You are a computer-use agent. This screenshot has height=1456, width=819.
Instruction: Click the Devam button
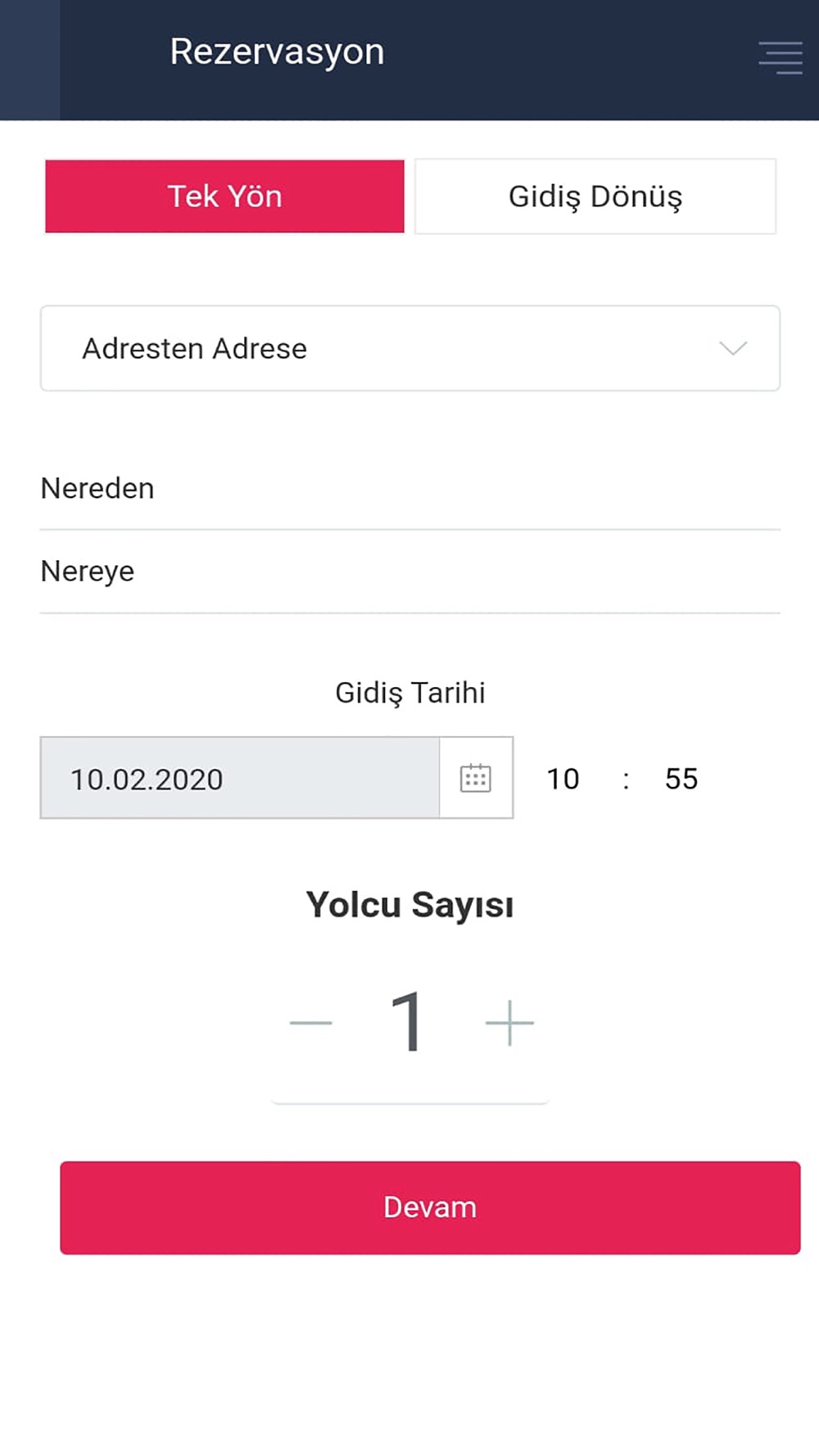430,1208
